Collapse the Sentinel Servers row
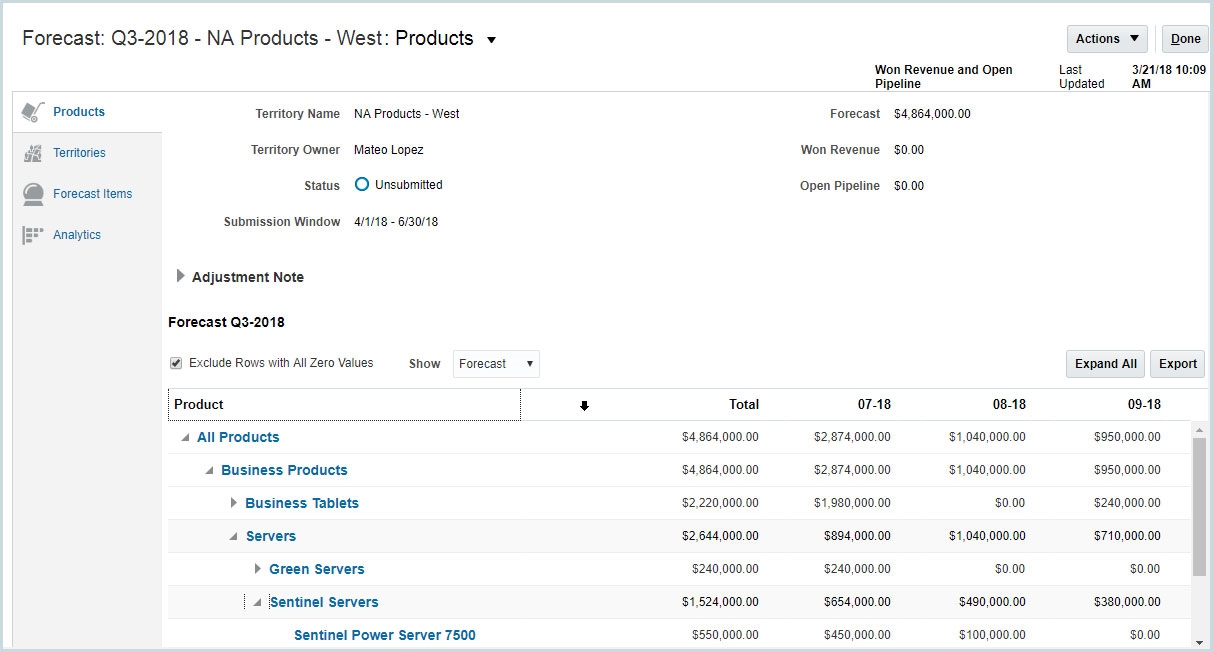Viewport: 1213px width, 652px height. coord(257,603)
